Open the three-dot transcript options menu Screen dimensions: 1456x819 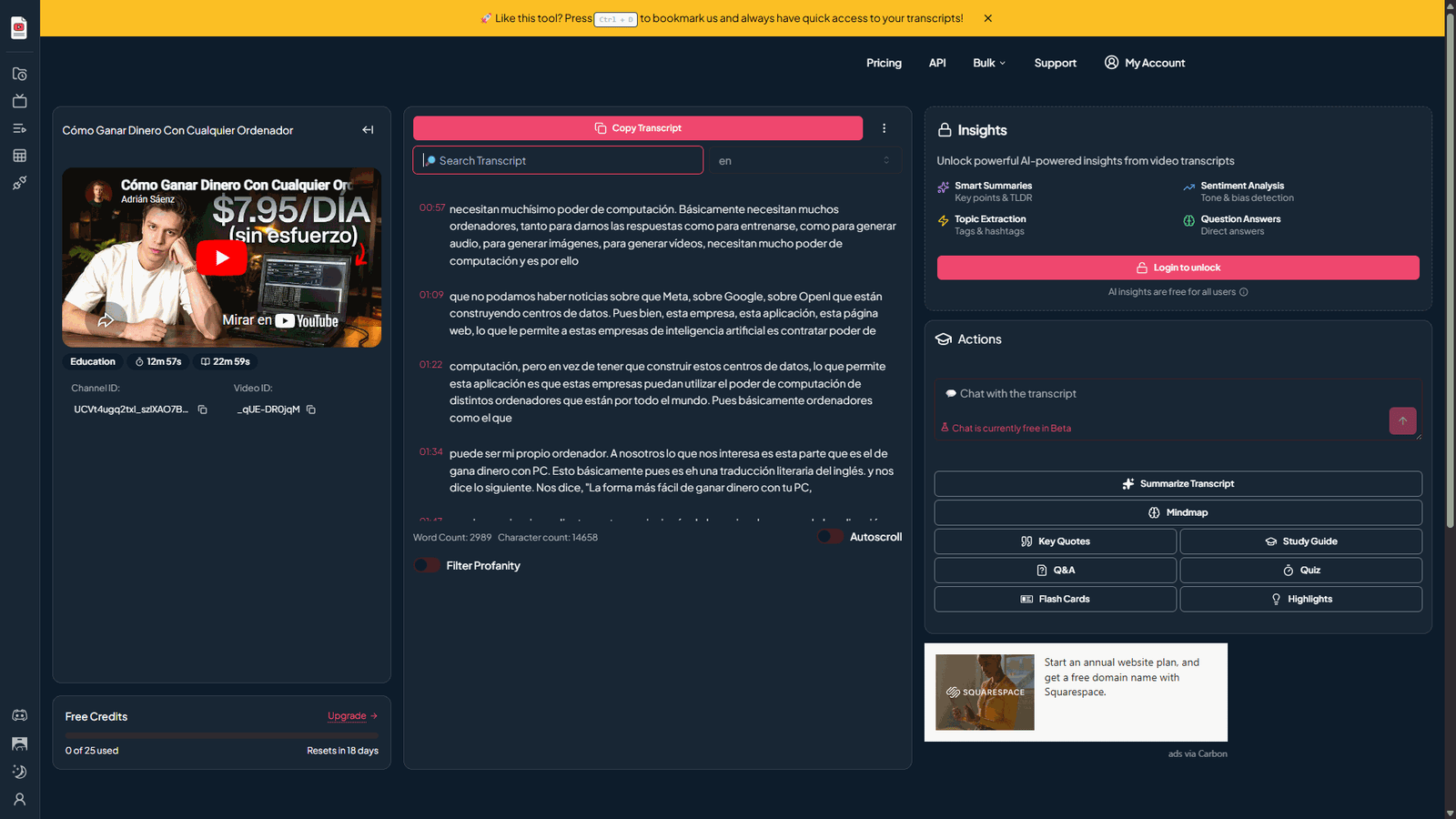click(x=884, y=128)
